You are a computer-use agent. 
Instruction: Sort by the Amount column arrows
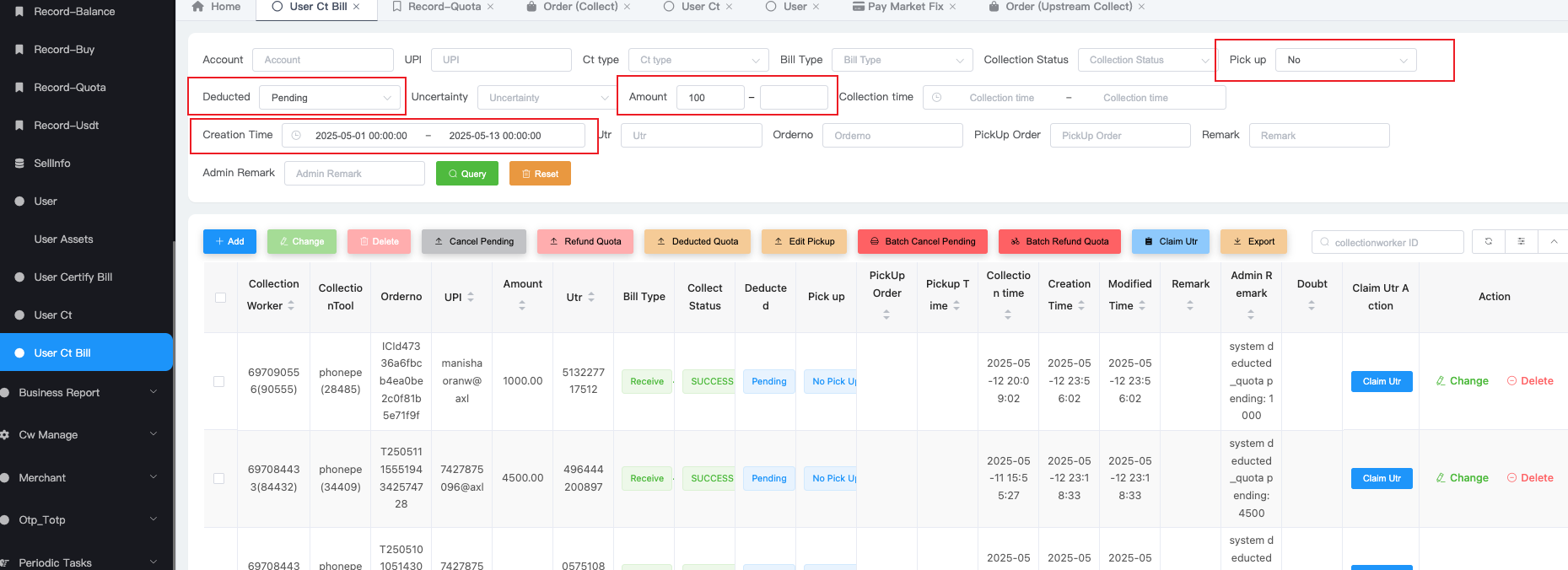(x=522, y=306)
